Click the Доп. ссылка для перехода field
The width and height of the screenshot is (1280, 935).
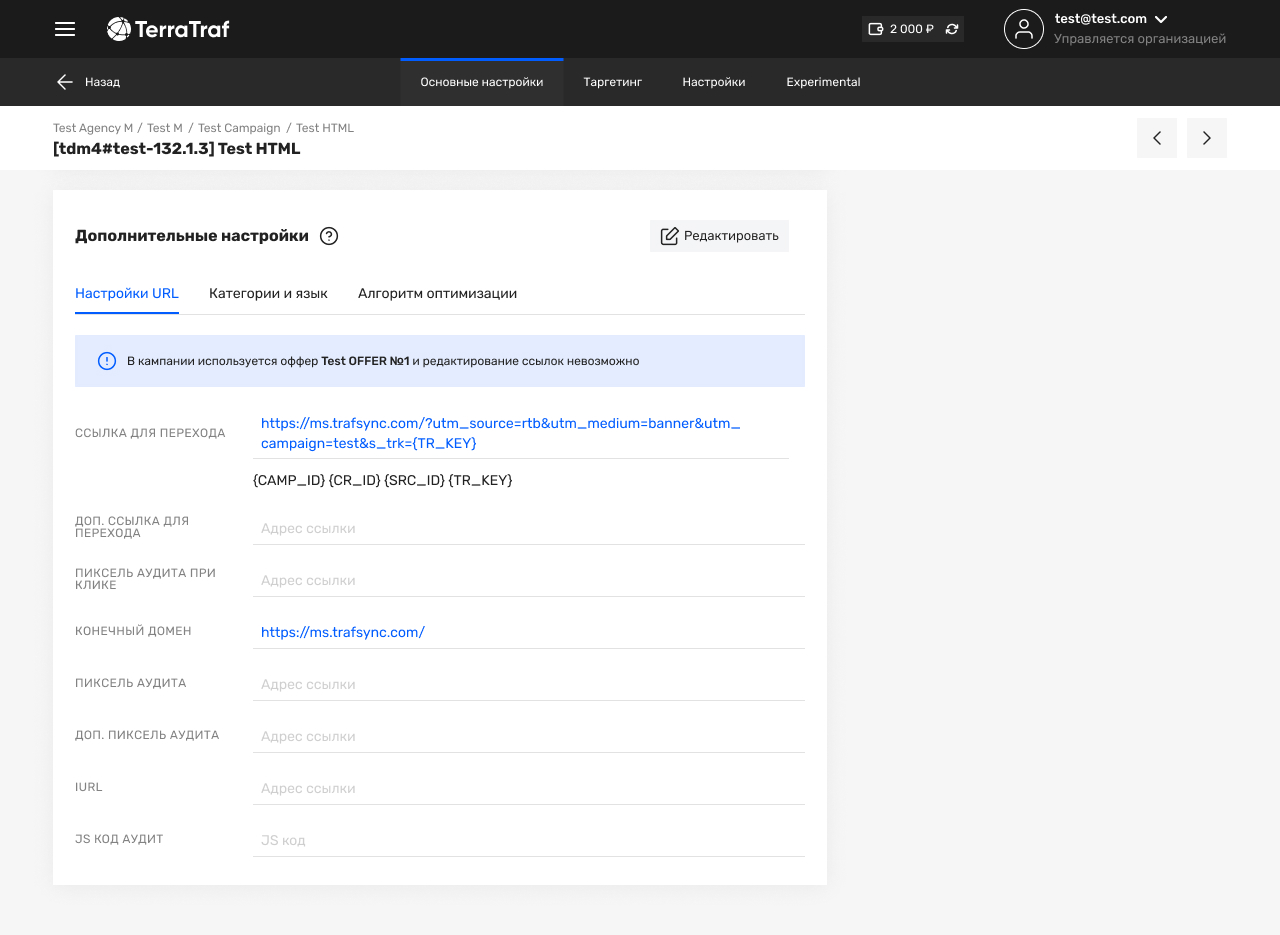[529, 528]
